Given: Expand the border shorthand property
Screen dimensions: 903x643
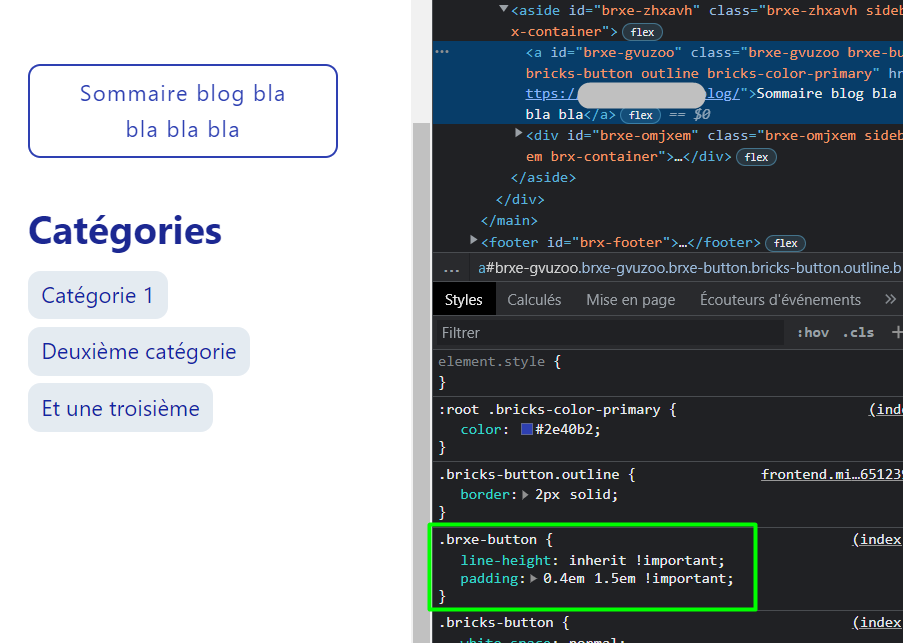Looking at the screenshot, I should click(527, 494).
